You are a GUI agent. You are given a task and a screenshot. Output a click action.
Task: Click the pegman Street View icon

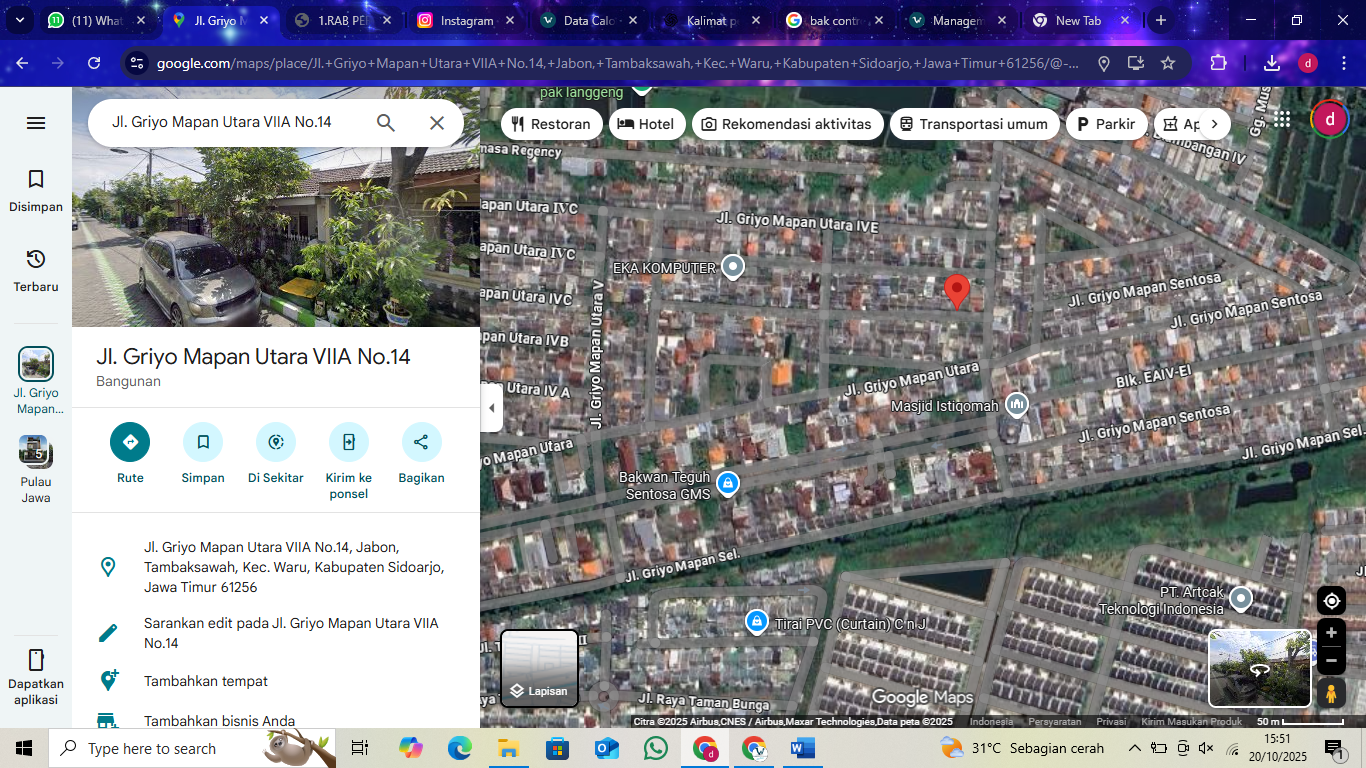(1331, 692)
